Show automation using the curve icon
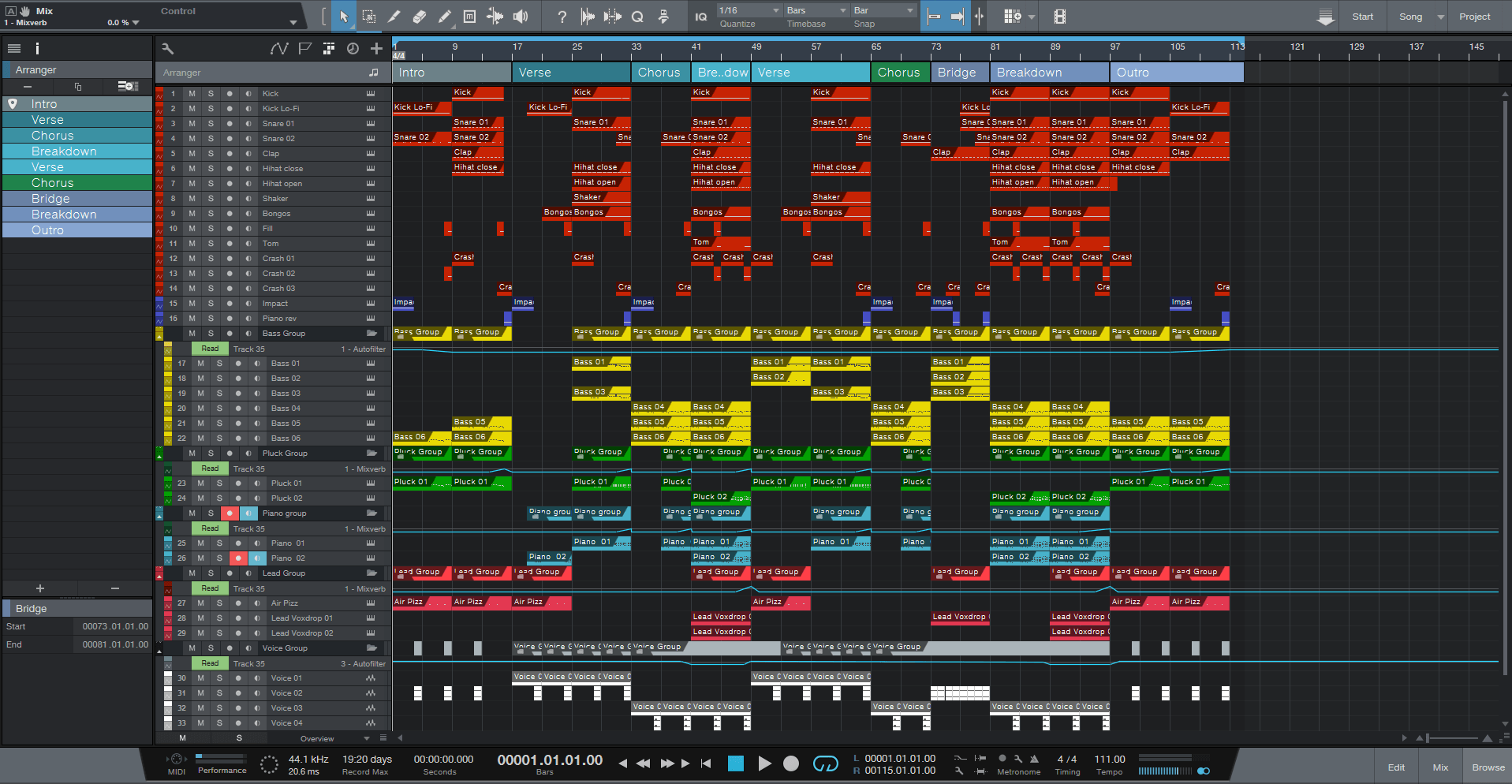Viewport: 1512px width, 784px height. coord(278,49)
